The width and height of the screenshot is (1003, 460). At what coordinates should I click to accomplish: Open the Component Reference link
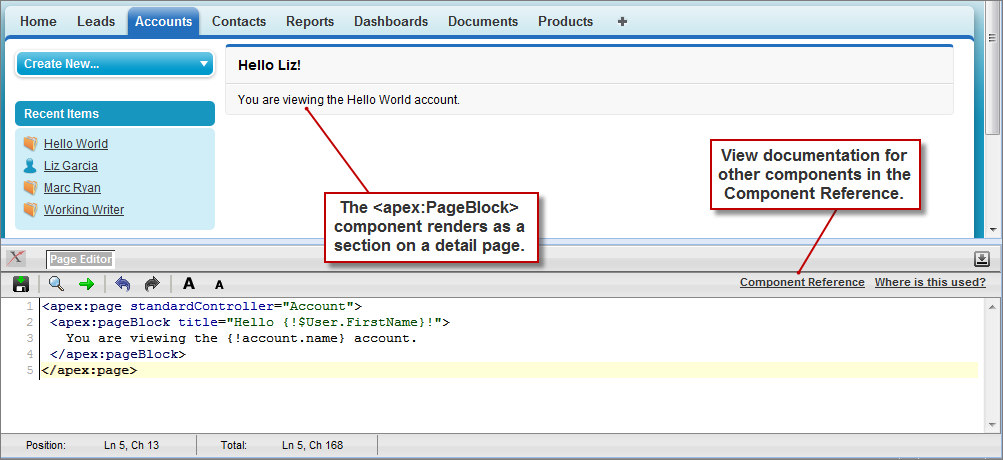pyautogui.click(x=802, y=283)
